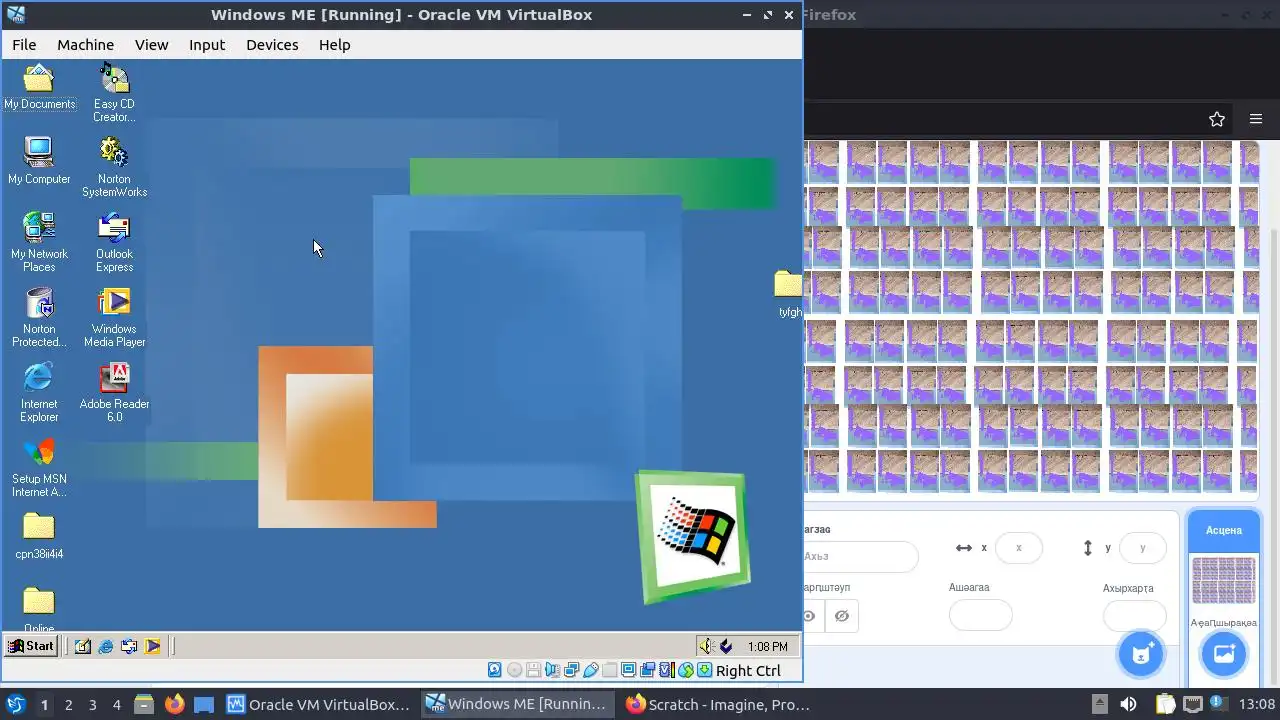This screenshot has height=720, width=1280.
Task: Click the sprite x position field
Action: 1018,548
